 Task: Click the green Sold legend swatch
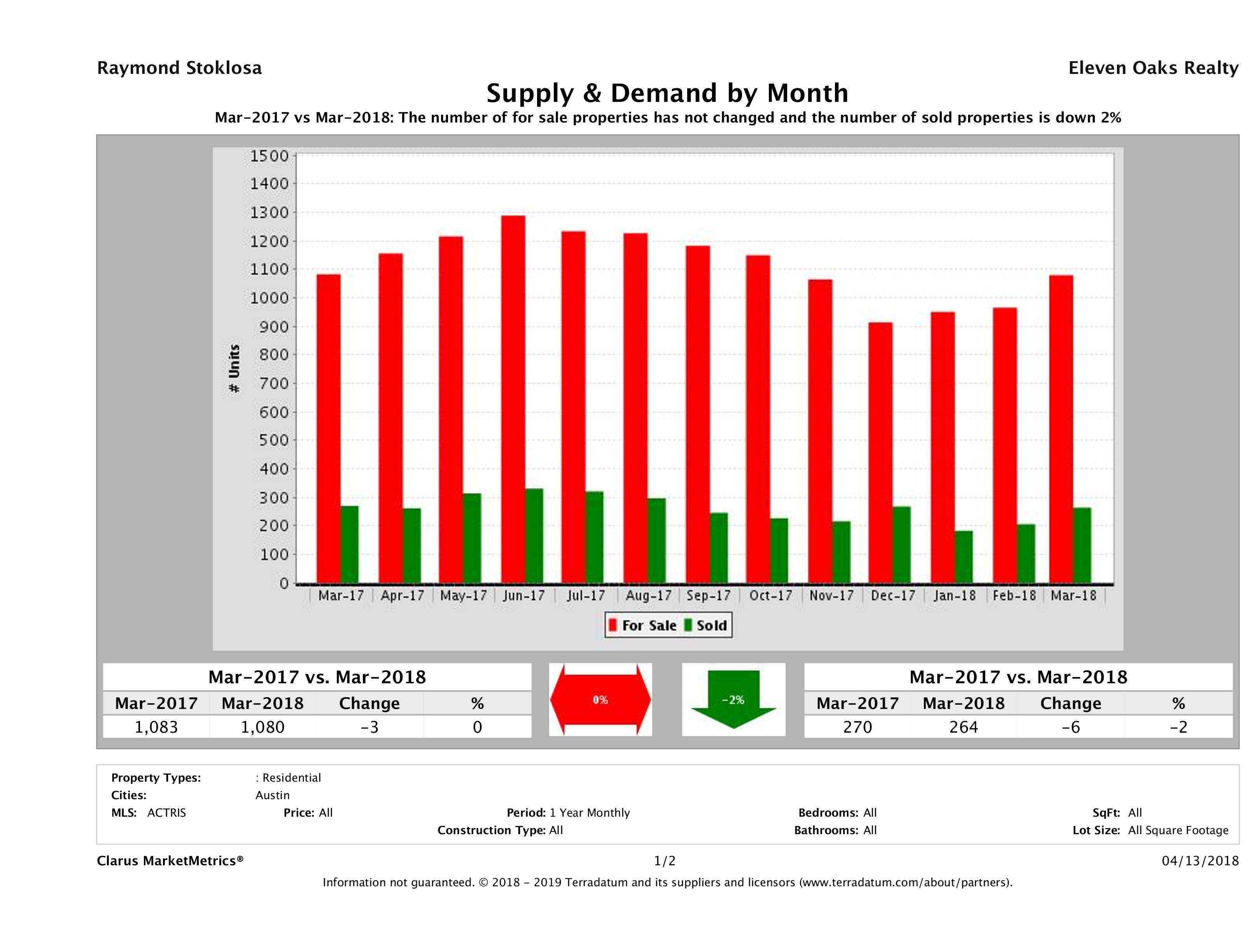pos(688,625)
